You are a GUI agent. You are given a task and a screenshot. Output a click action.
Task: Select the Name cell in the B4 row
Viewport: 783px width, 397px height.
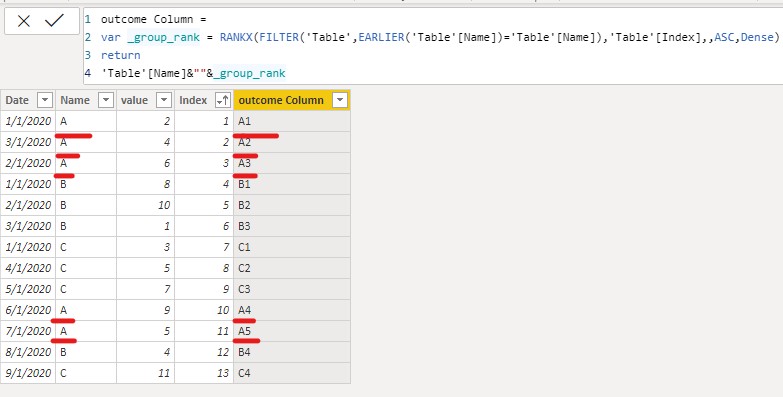(x=86, y=352)
